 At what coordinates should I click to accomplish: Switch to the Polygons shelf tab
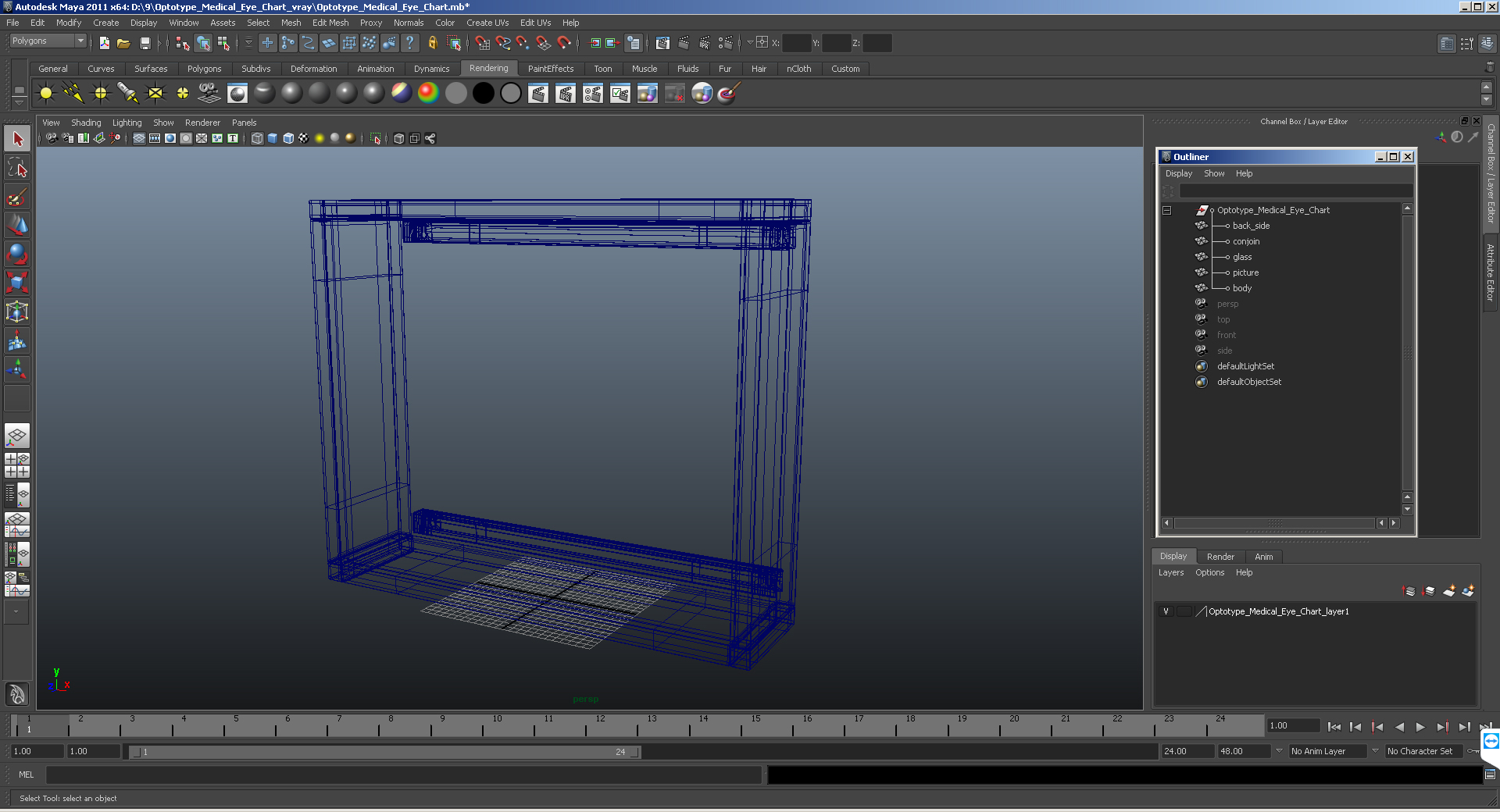[x=204, y=69]
